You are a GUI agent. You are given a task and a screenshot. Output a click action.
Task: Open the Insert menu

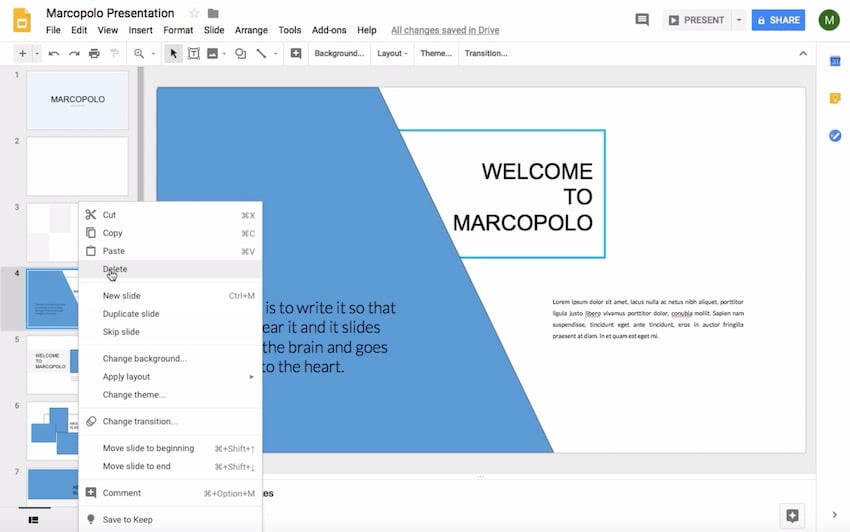[140, 30]
